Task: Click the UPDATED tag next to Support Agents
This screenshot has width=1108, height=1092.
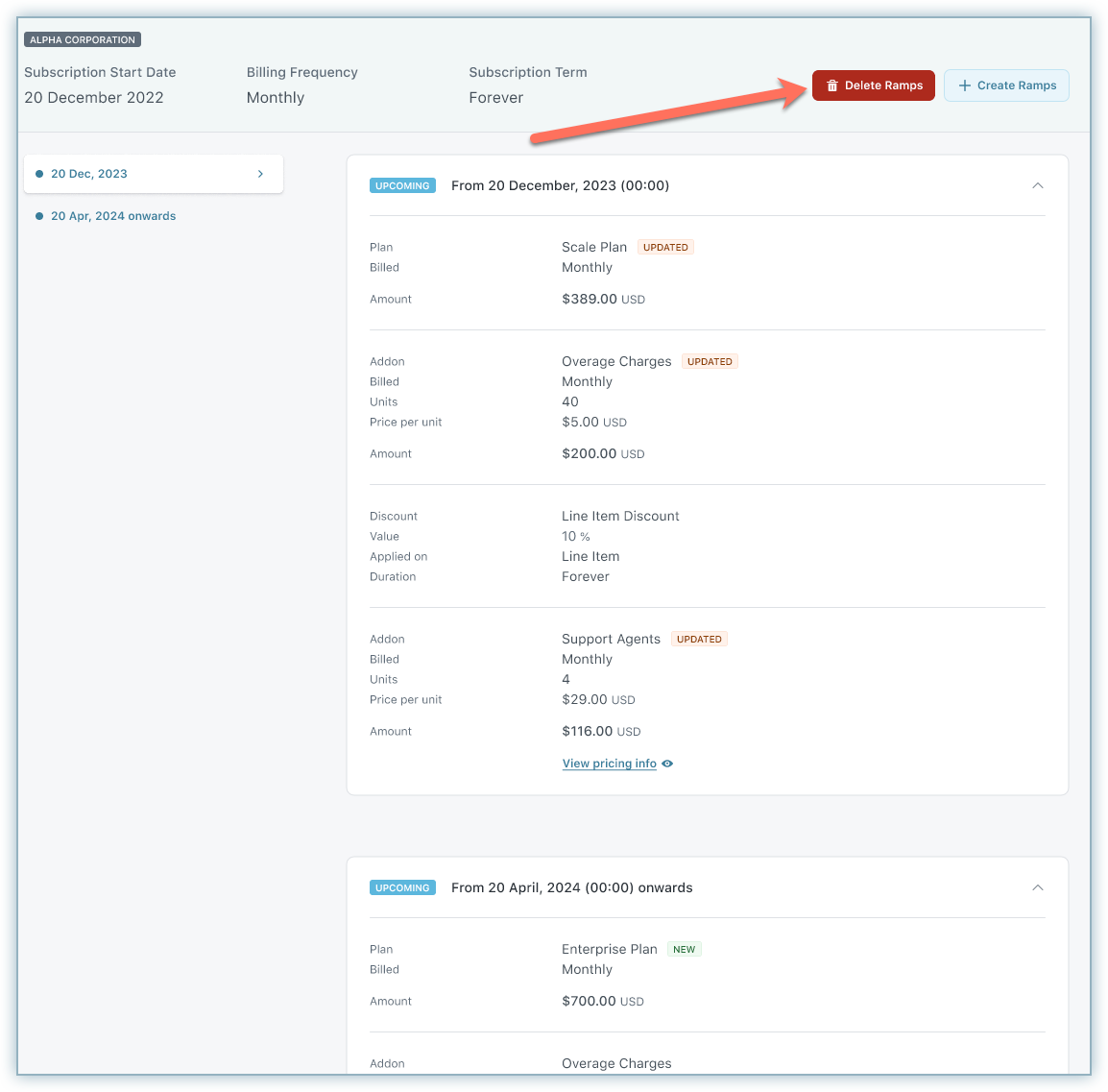Action: click(699, 639)
